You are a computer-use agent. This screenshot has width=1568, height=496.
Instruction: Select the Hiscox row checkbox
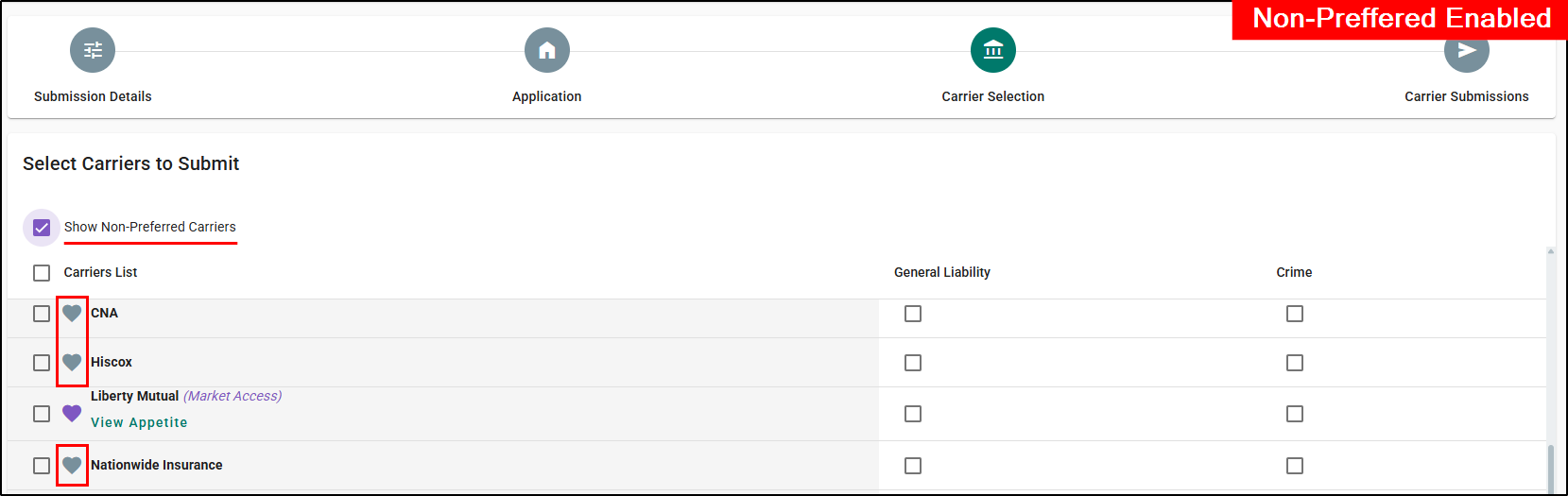tap(42, 363)
